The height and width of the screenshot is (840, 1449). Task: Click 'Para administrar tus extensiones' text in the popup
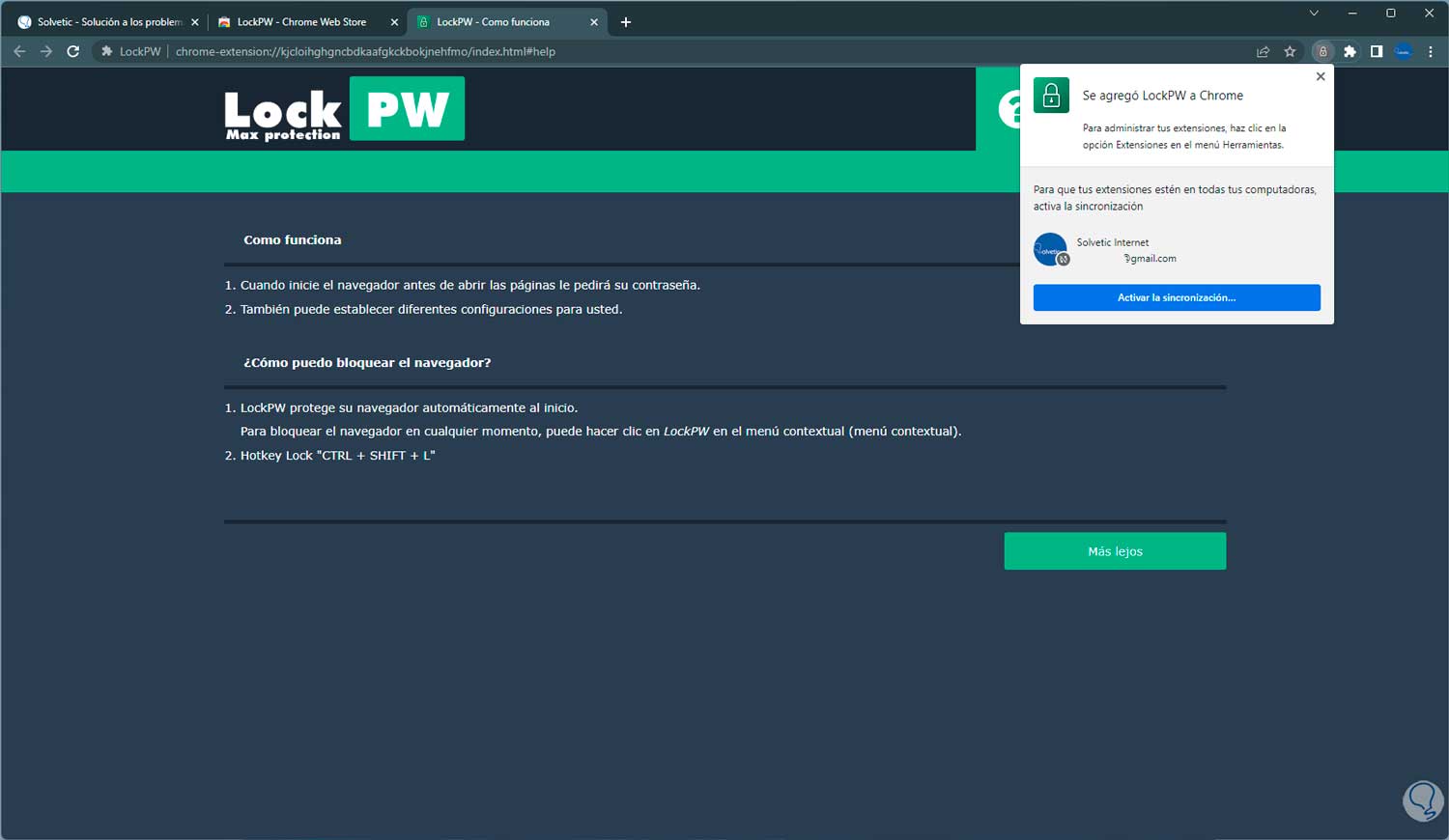(1184, 136)
